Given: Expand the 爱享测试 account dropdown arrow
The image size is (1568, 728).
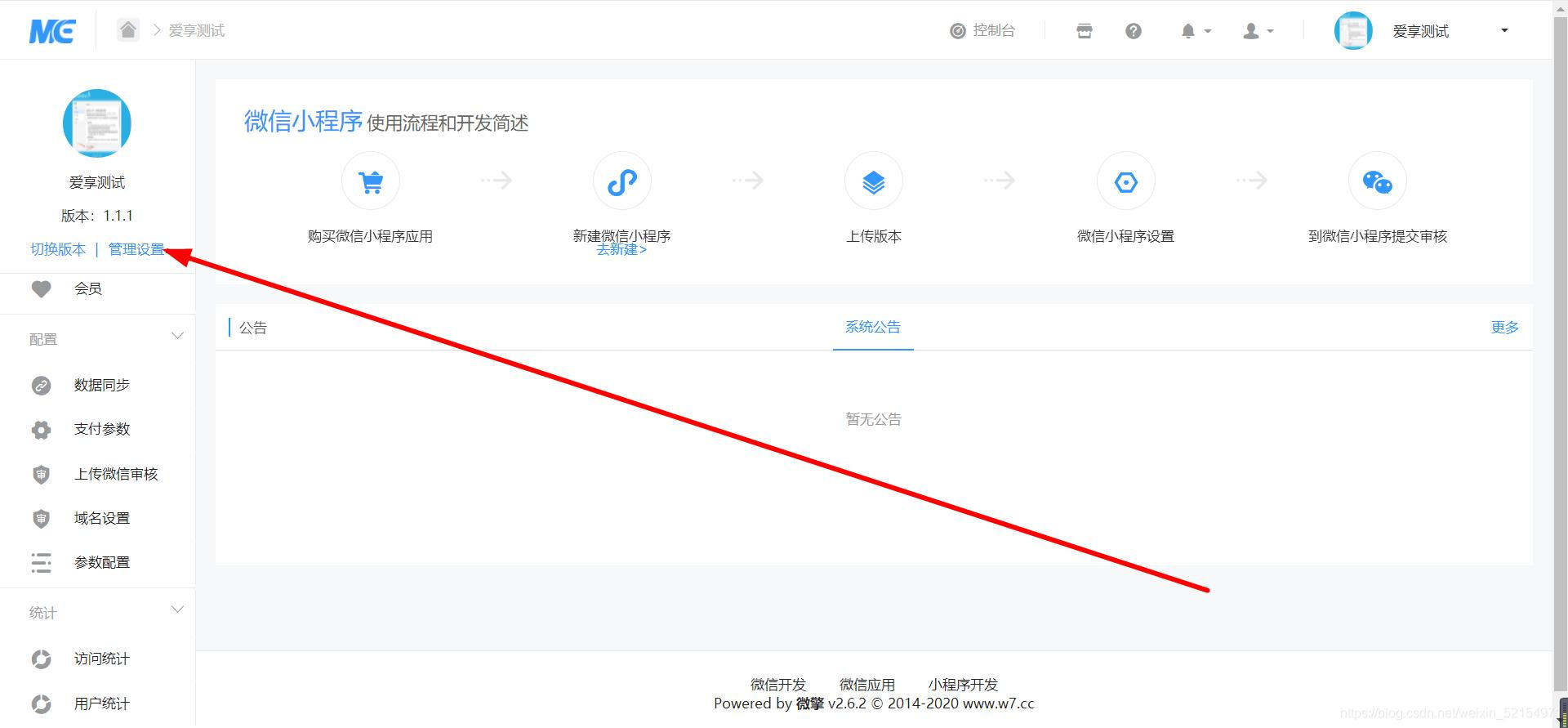Looking at the screenshot, I should coord(1504,30).
